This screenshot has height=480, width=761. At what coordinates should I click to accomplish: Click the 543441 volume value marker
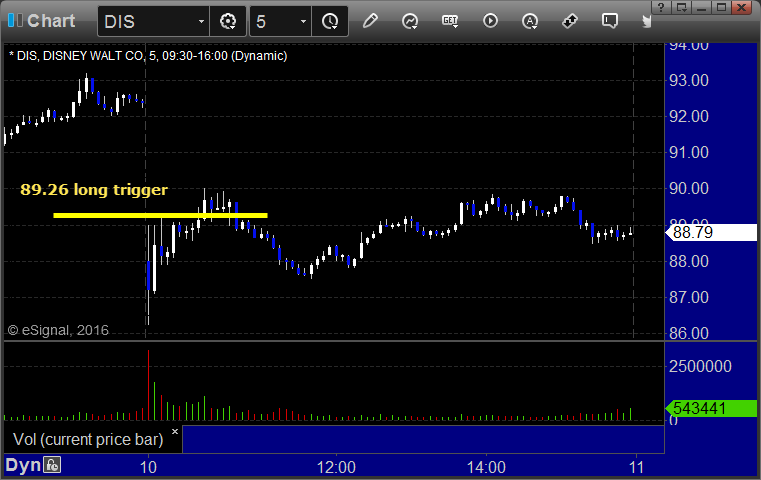click(x=711, y=408)
